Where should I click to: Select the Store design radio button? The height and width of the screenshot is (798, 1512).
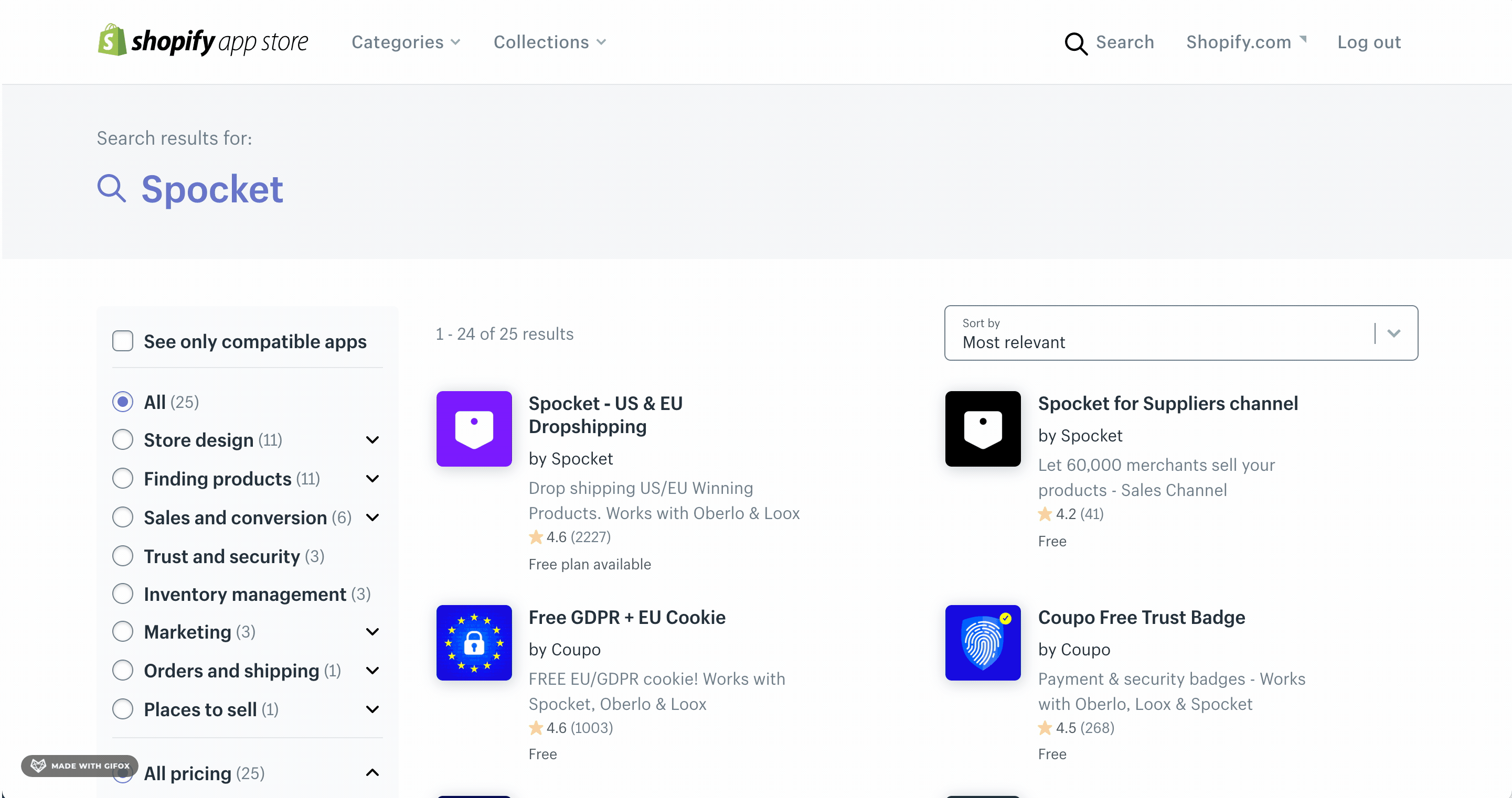(123, 439)
